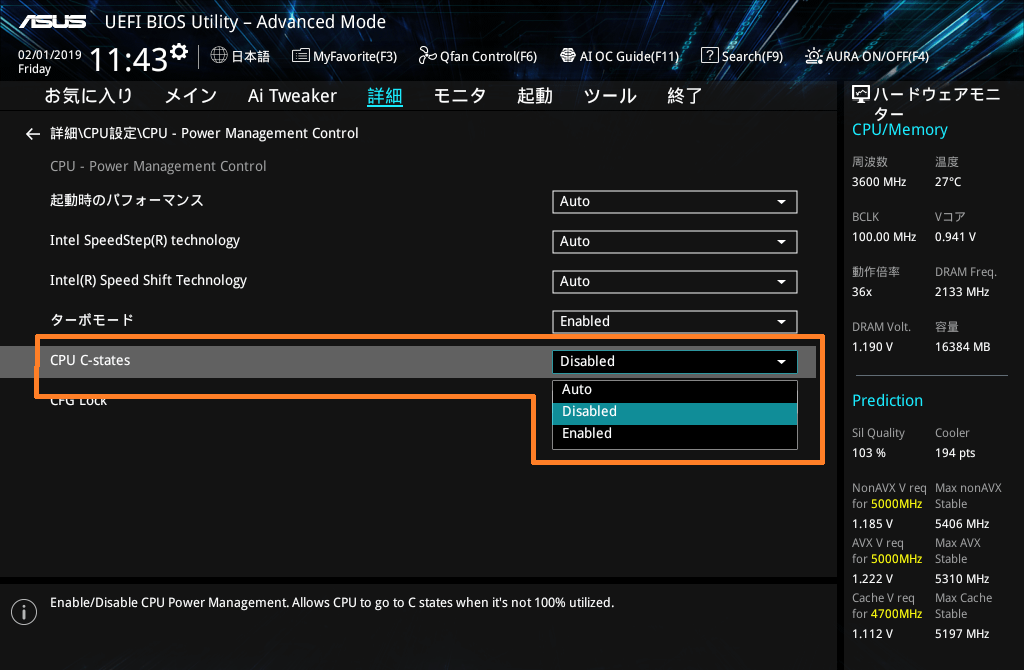The width and height of the screenshot is (1024, 670).
Task: Click the 100.00 MHz BCLK value
Action: point(884,237)
